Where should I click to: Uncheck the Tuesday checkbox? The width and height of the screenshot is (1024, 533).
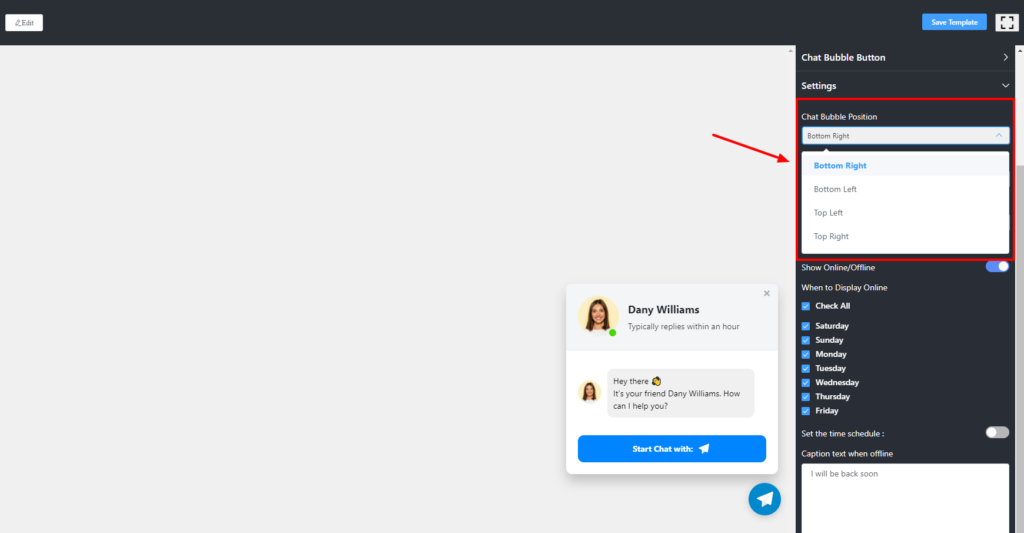806,369
